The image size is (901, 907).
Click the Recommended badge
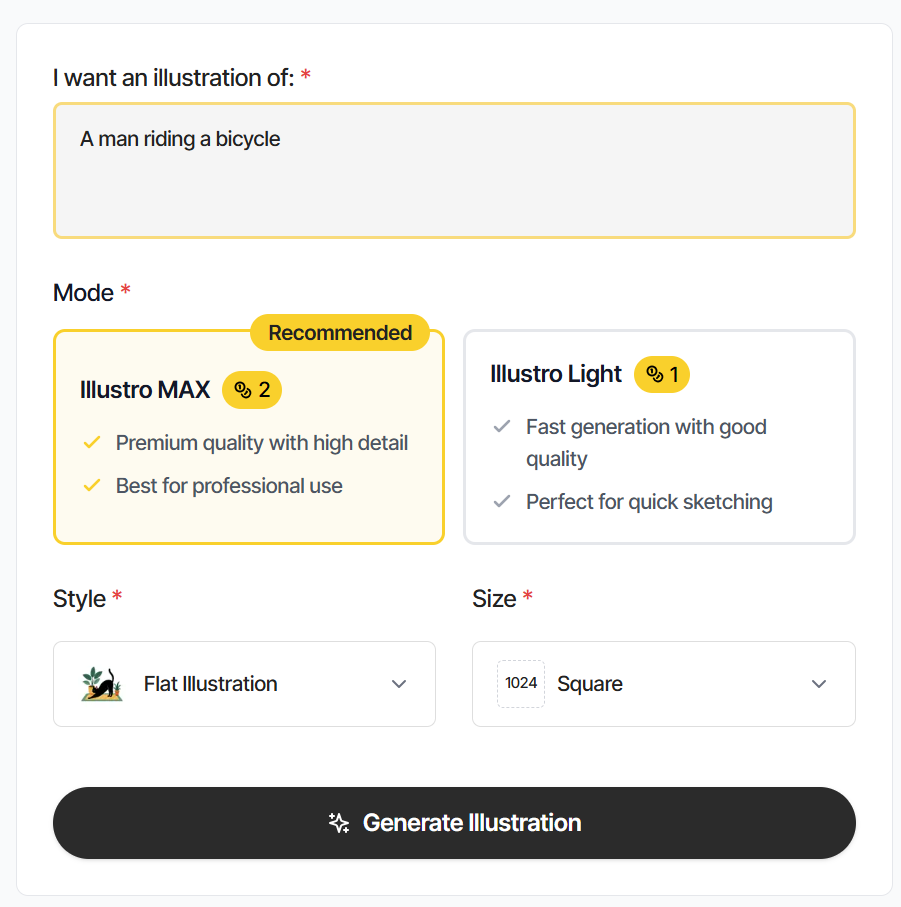tap(339, 332)
